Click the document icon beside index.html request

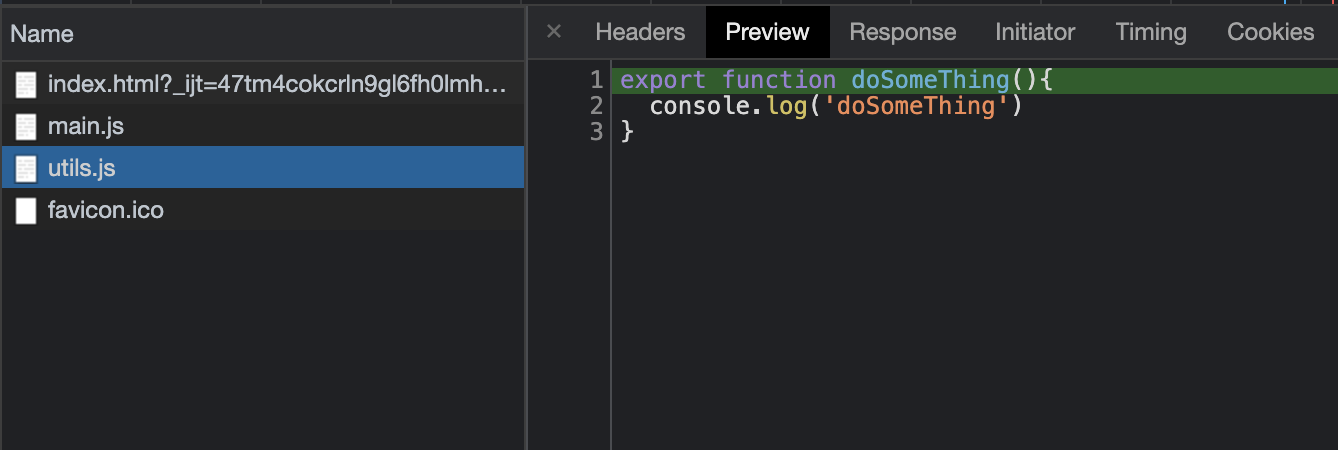pos(25,85)
